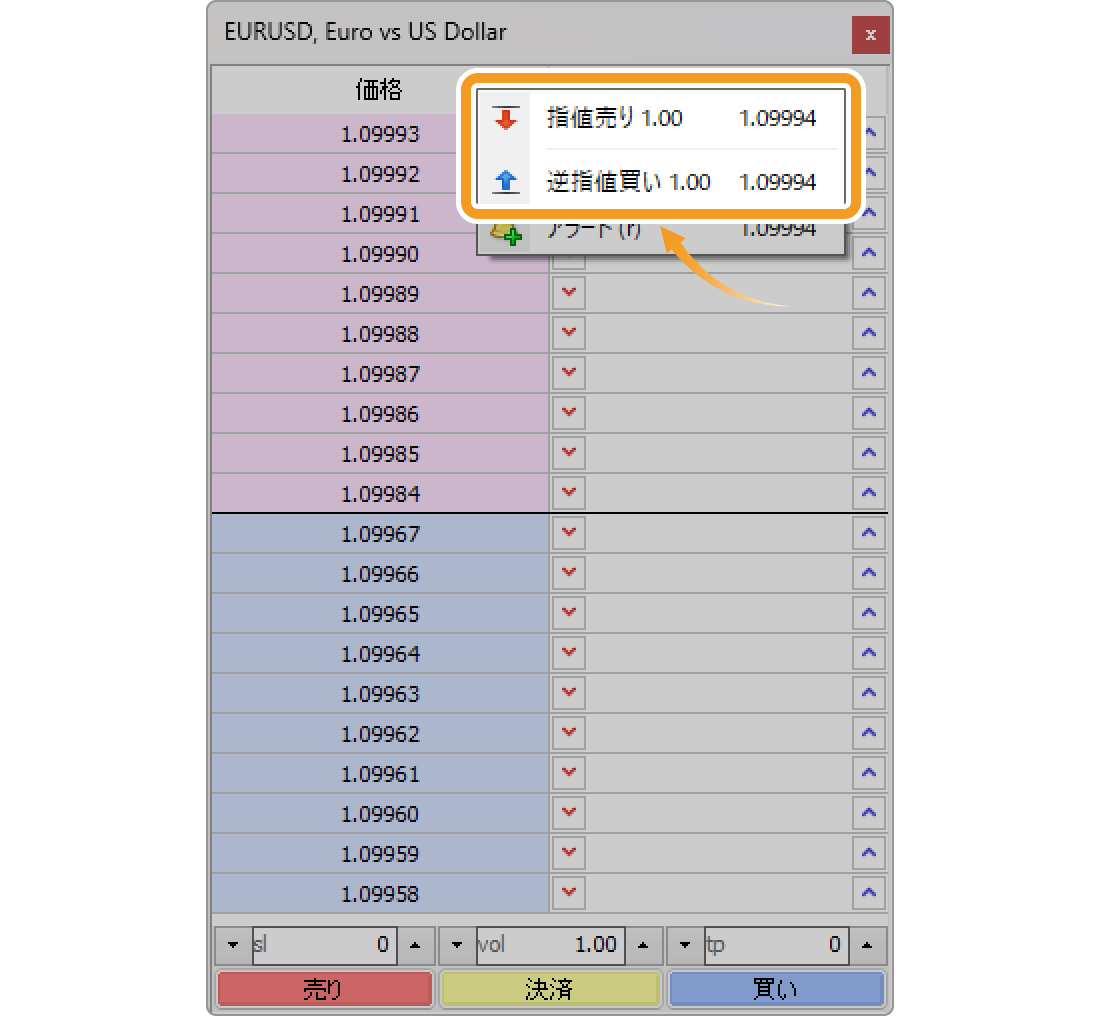Click red sell arrow on the 1.09967 row
Viewport: 1100px width, 1016px height.
568,533
